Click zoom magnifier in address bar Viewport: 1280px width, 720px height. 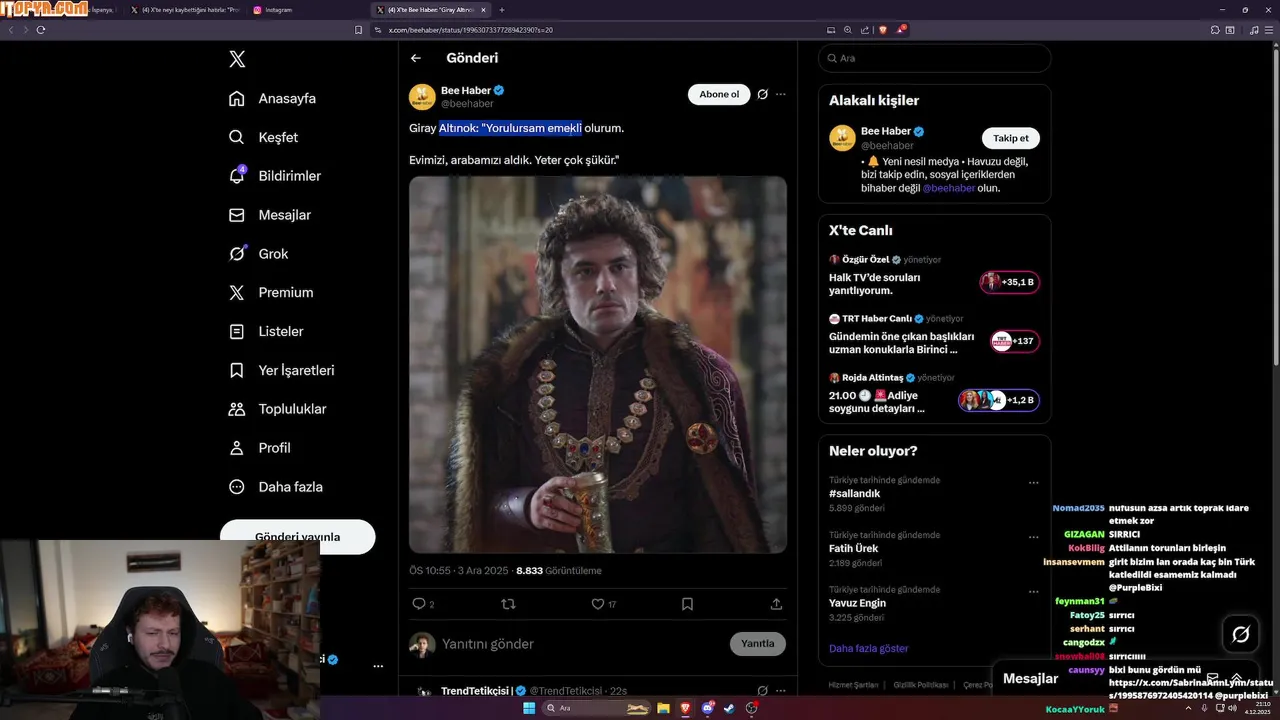click(x=847, y=30)
